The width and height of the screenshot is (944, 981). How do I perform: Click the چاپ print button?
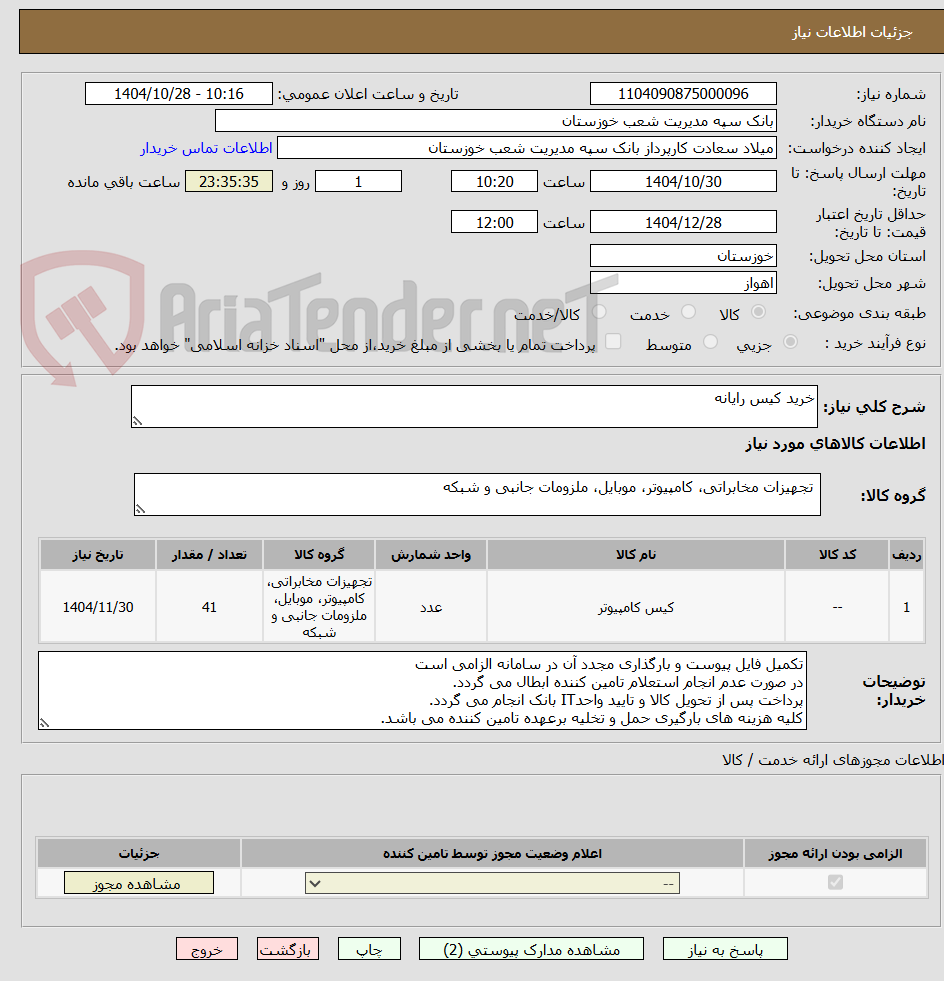[x=369, y=949]
